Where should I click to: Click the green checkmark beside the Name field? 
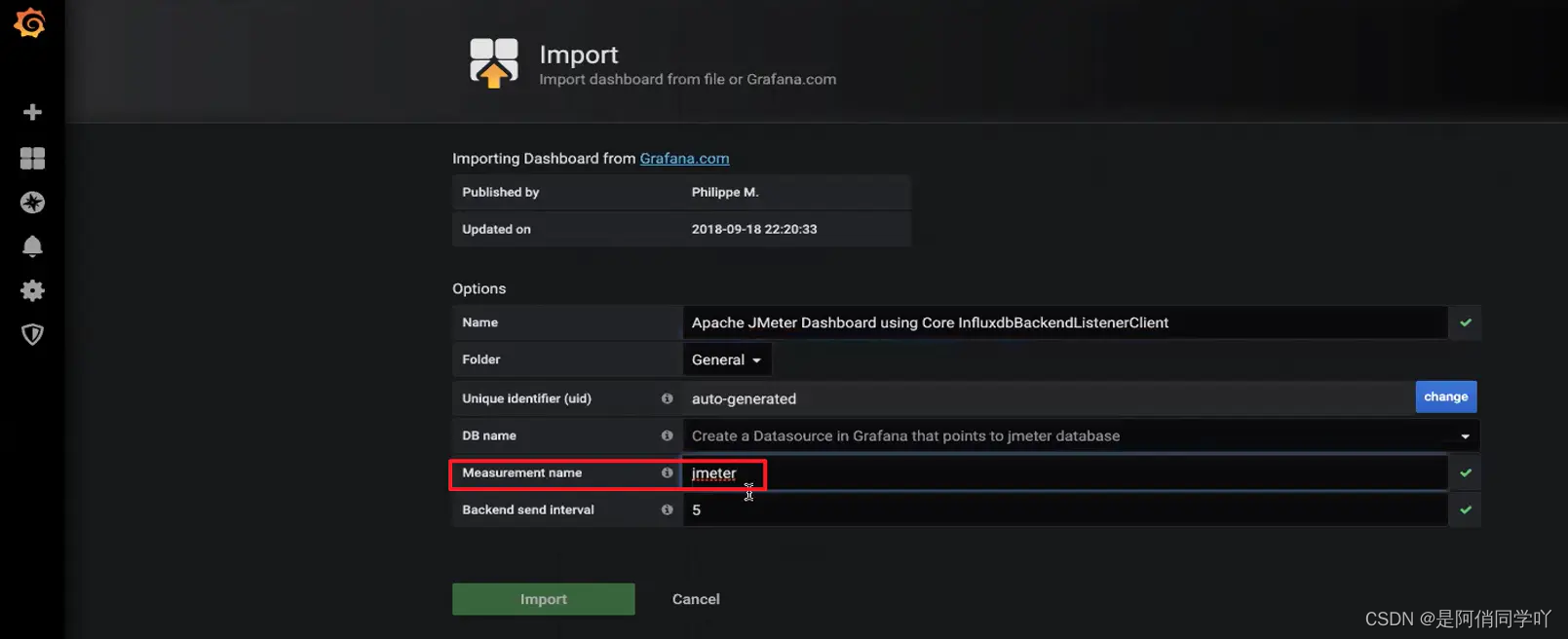(1466, 322)
